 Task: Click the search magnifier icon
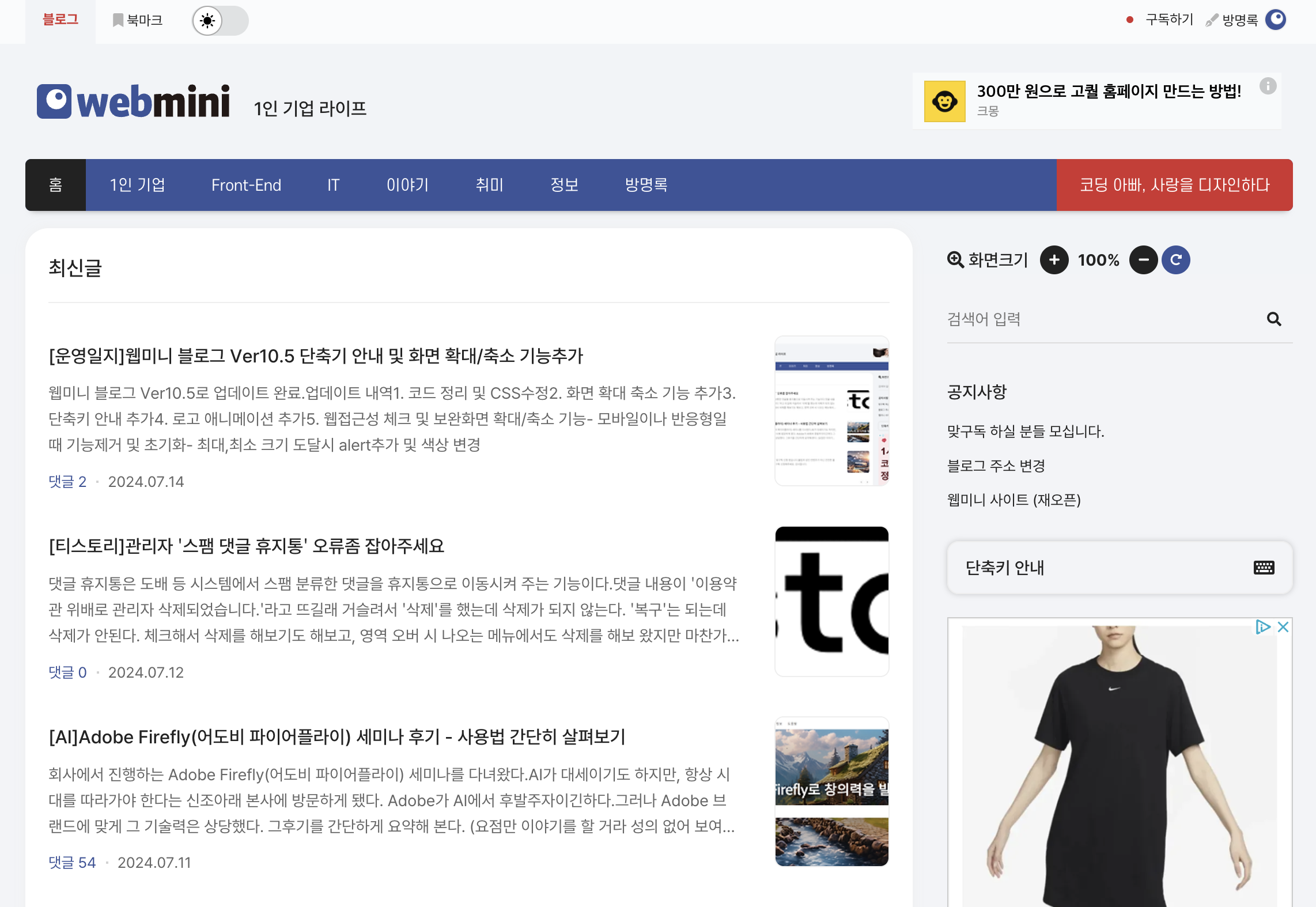(x=1274, y=319)
